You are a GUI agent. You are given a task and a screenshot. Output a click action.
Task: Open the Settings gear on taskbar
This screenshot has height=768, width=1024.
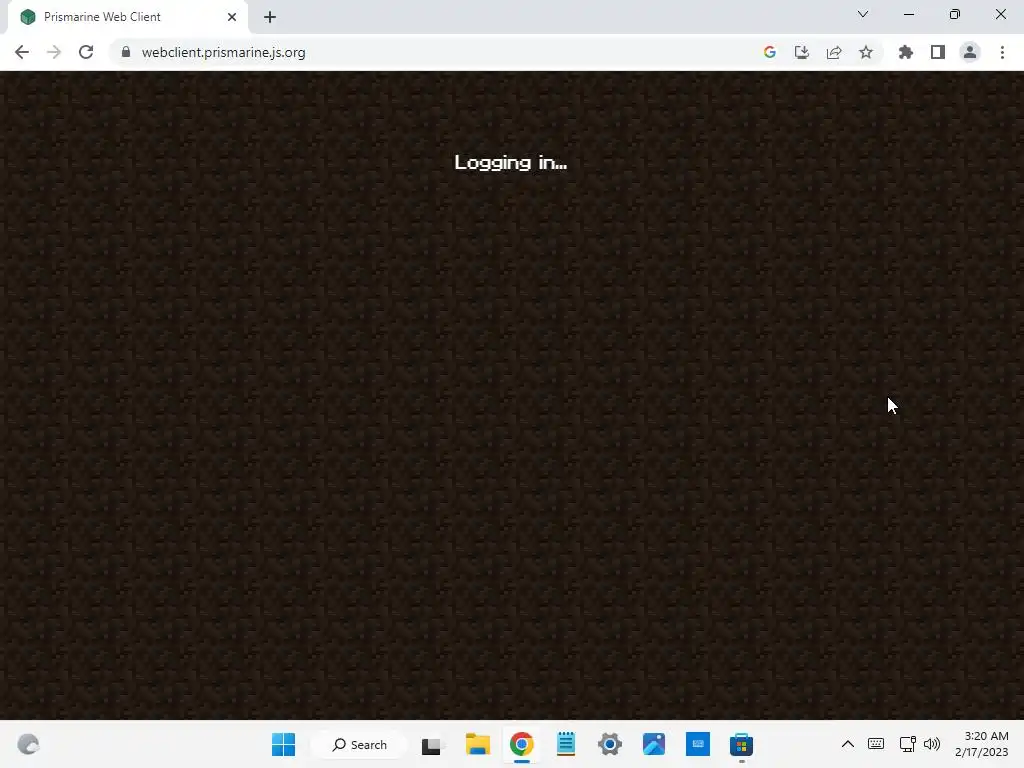[610, 744]
